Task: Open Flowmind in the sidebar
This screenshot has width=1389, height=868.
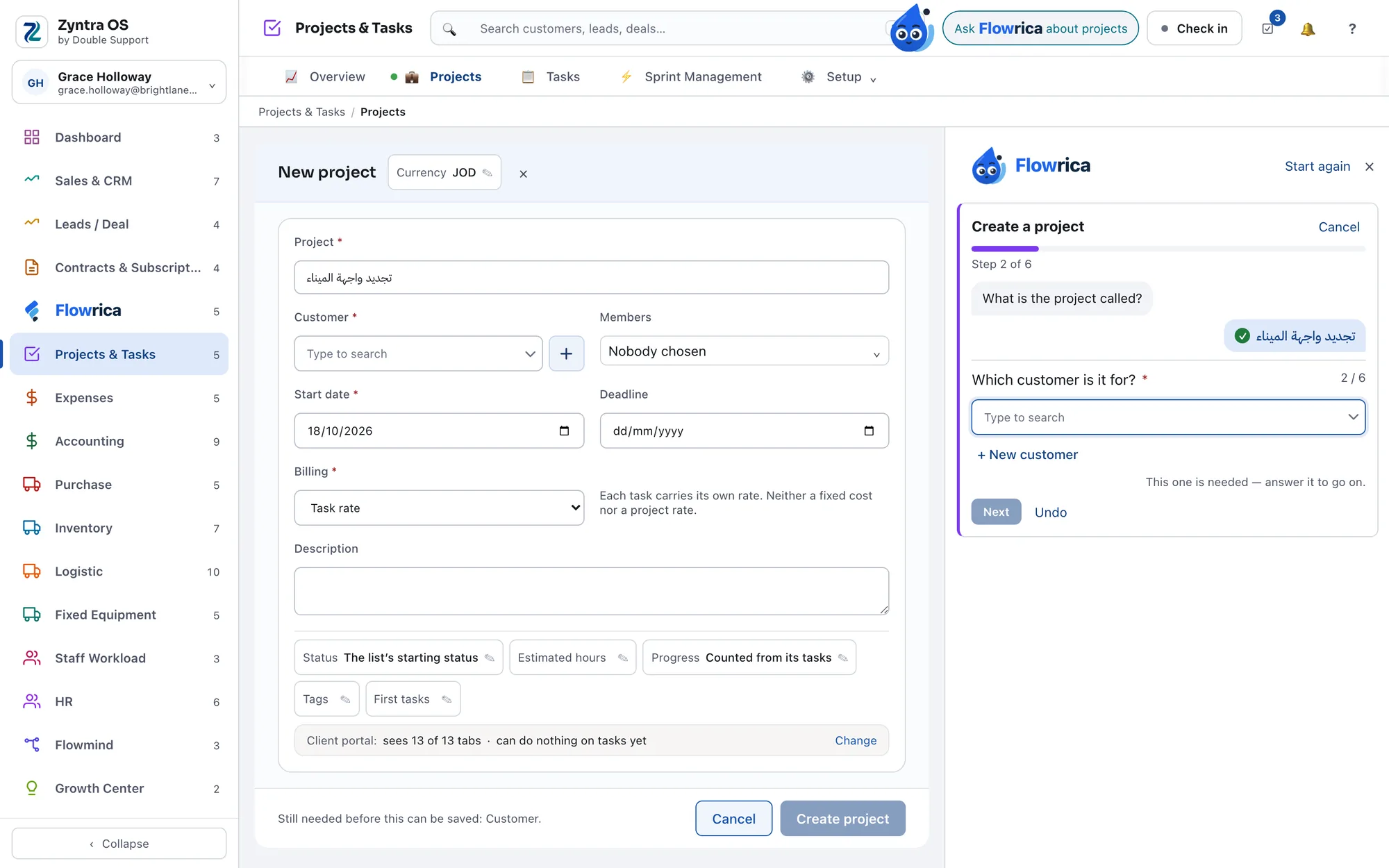Action: pyautogui.click(x=119, y=745)
